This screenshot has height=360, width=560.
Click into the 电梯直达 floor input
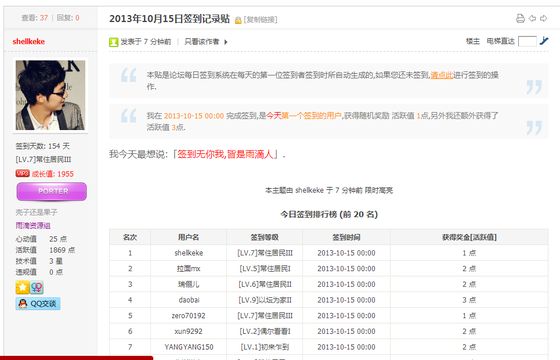coord(527,41)
